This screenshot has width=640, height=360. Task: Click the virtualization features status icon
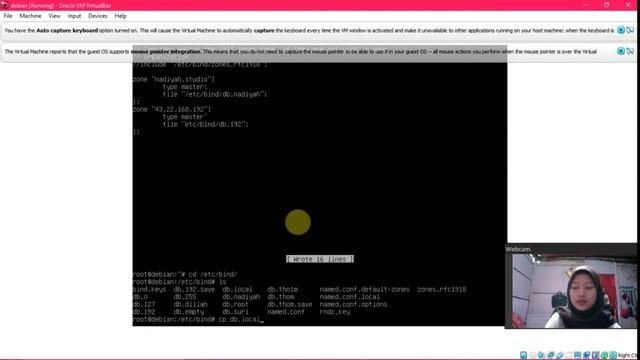pos(596,355)
